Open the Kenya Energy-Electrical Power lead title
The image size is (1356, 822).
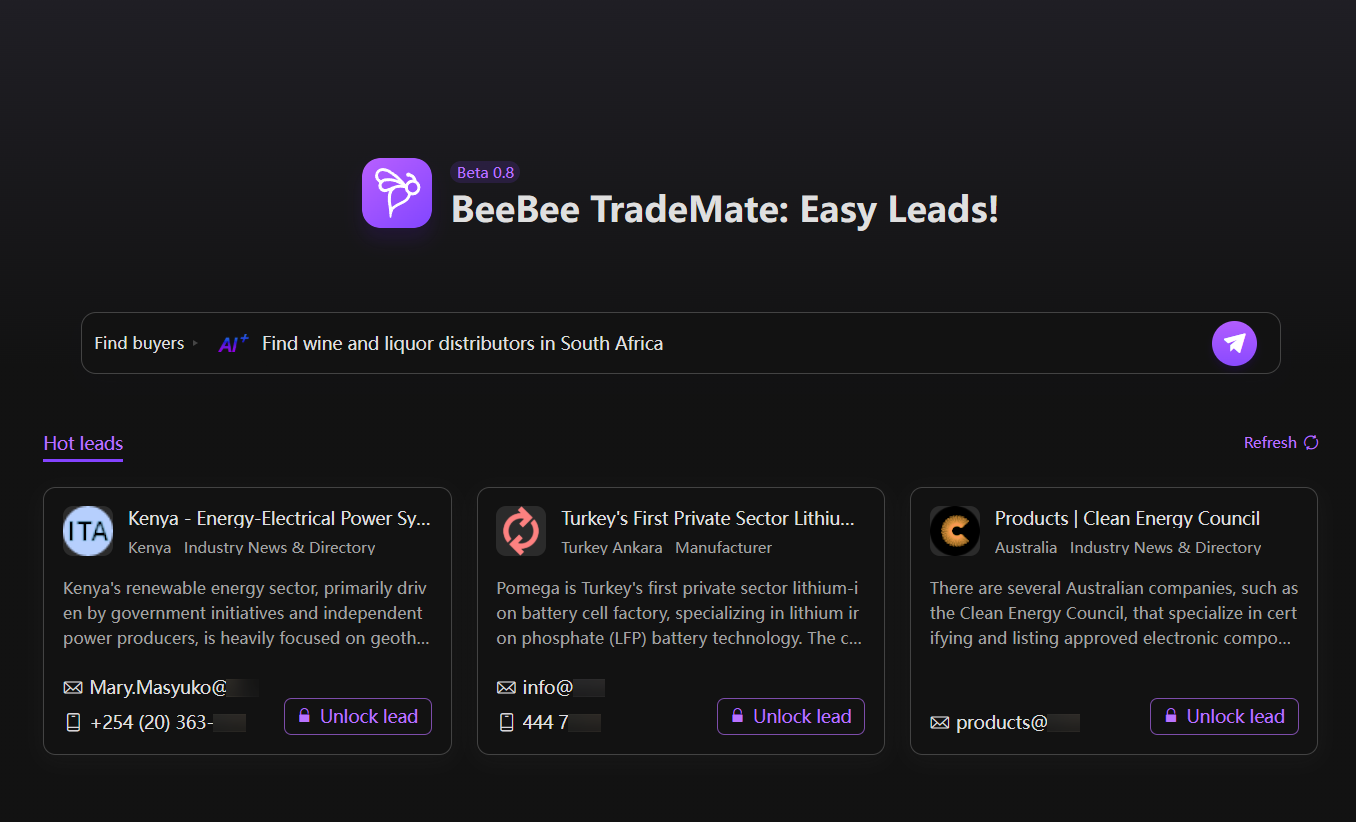pyautogui.click(x=279, y=518)
